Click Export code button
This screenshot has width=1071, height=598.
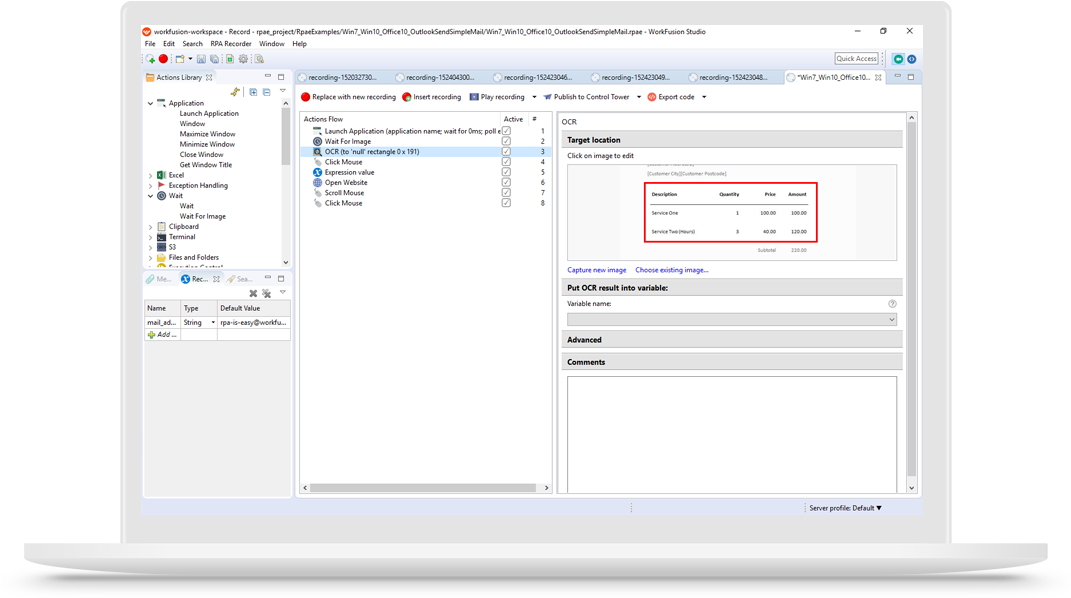click(671, 97)
